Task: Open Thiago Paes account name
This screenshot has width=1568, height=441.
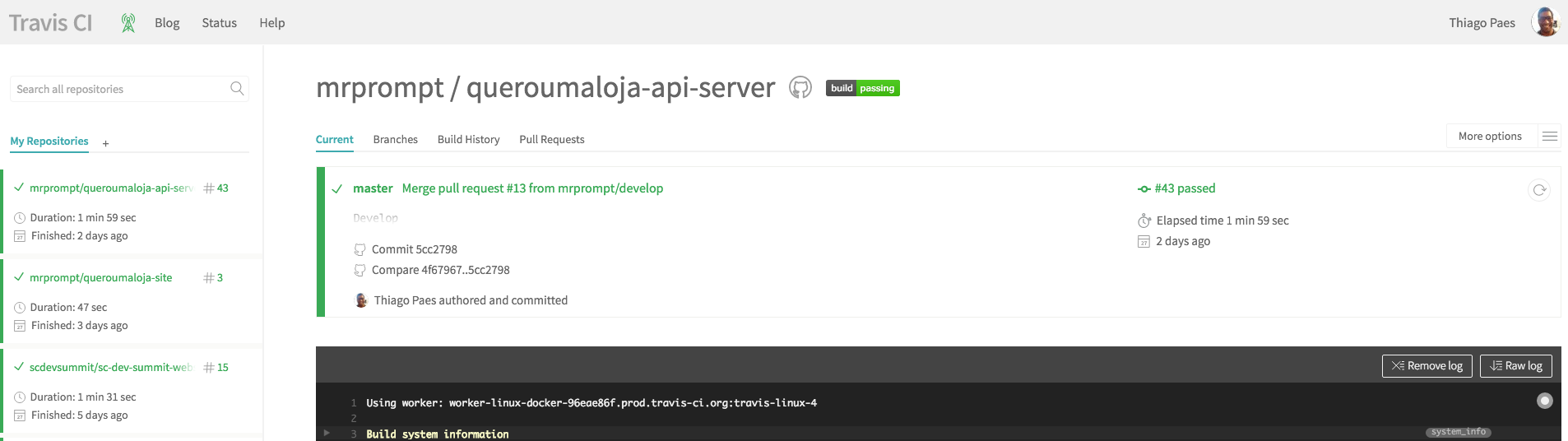Action: pyautogui.click(x=1482, y=23)
